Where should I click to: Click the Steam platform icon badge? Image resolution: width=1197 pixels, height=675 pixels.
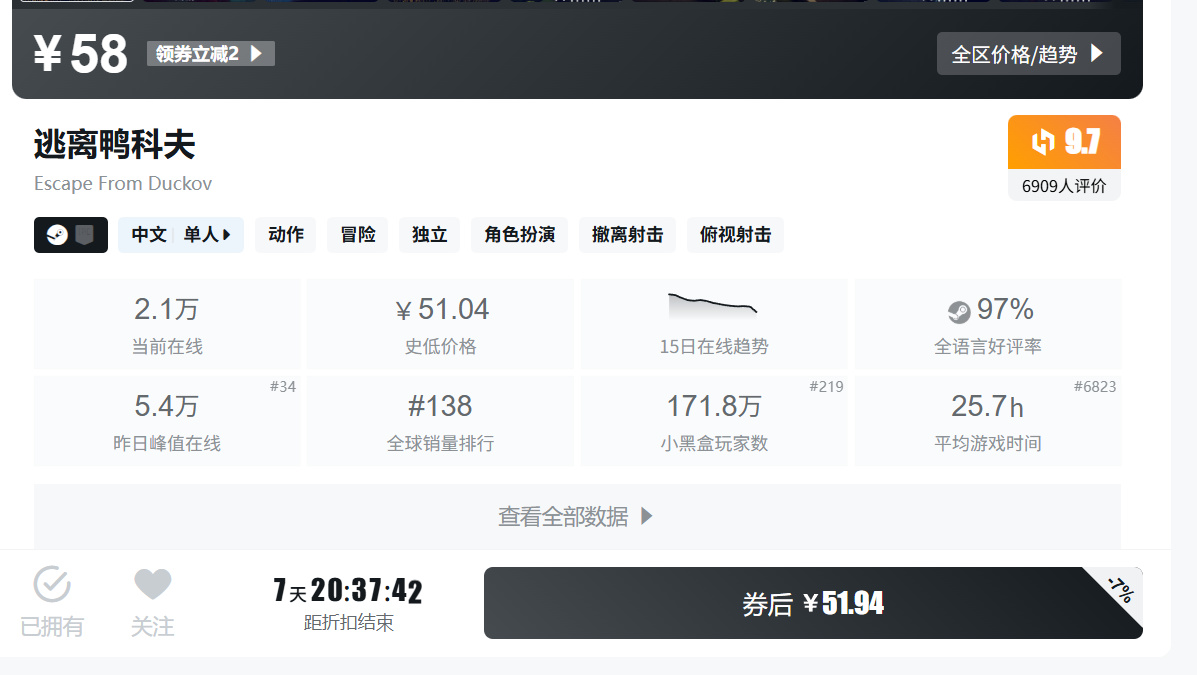(71, 234)
